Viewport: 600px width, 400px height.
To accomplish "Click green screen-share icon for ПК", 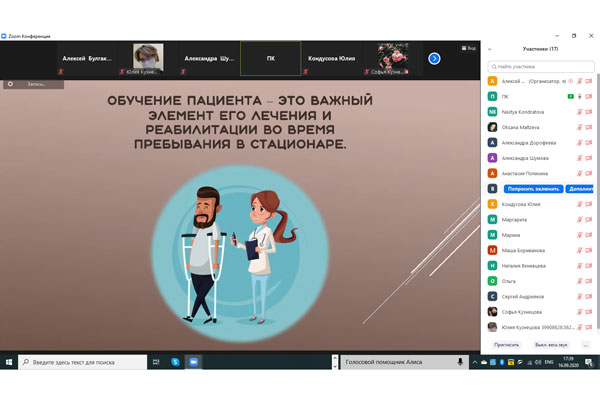I will 571,96.
